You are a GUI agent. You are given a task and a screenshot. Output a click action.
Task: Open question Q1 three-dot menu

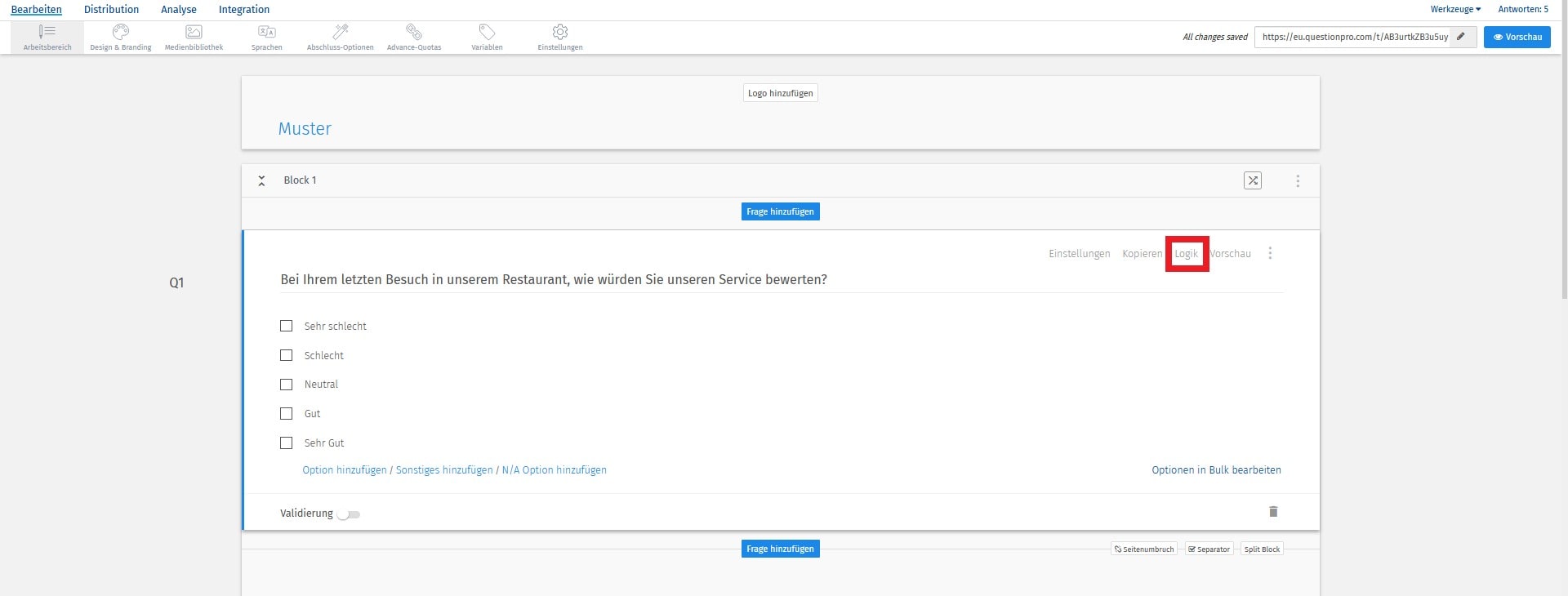pos(1270,253)
